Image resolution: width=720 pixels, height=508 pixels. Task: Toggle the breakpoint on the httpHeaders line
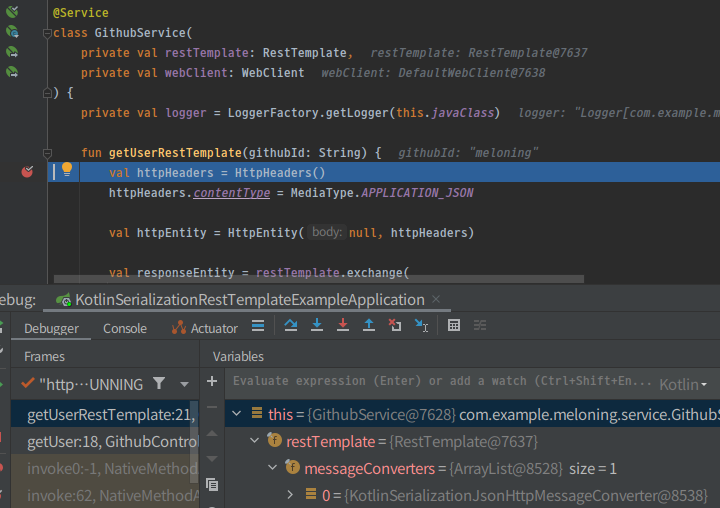click(27, 172)
